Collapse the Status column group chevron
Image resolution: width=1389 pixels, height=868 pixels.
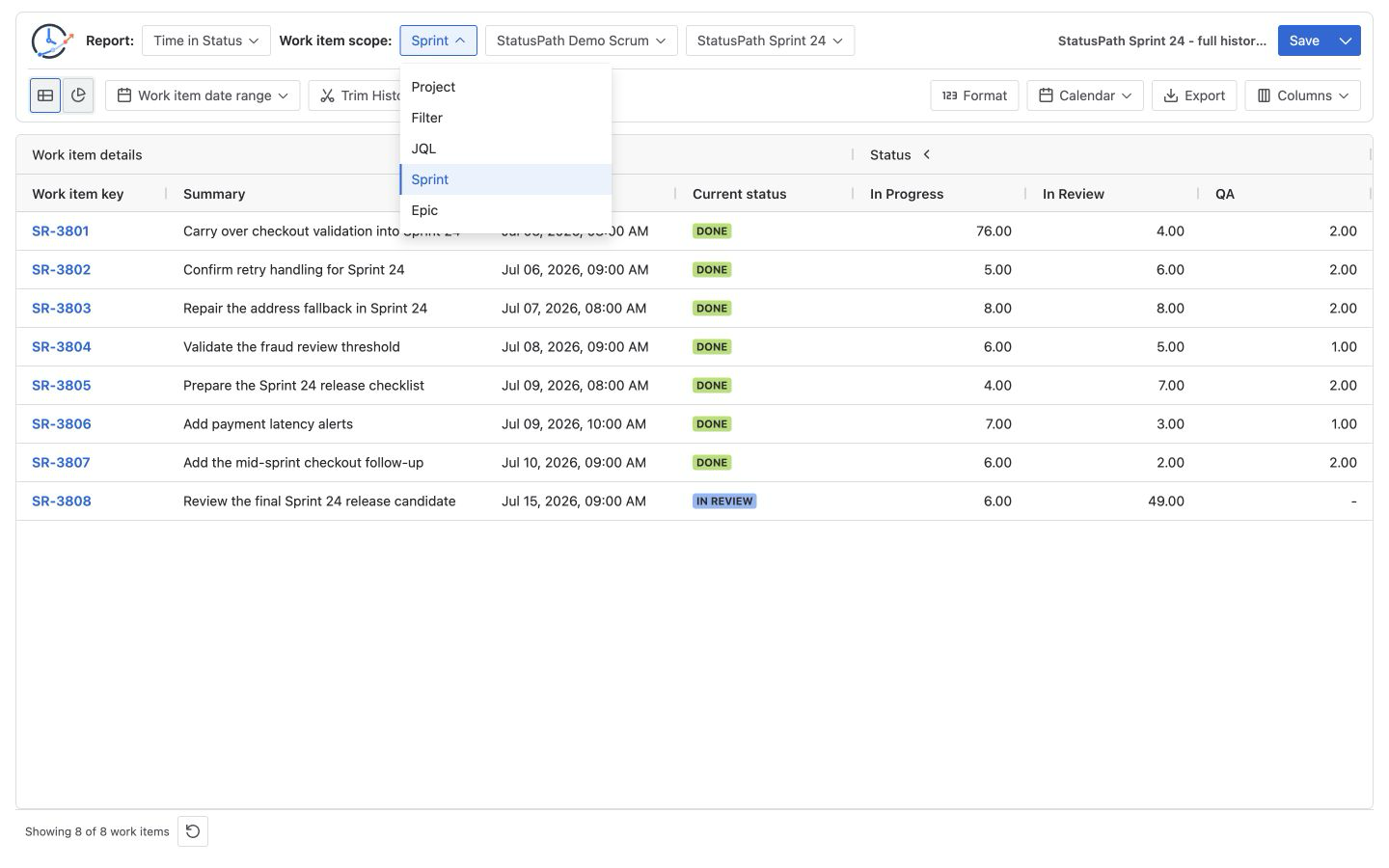[927, 154]
